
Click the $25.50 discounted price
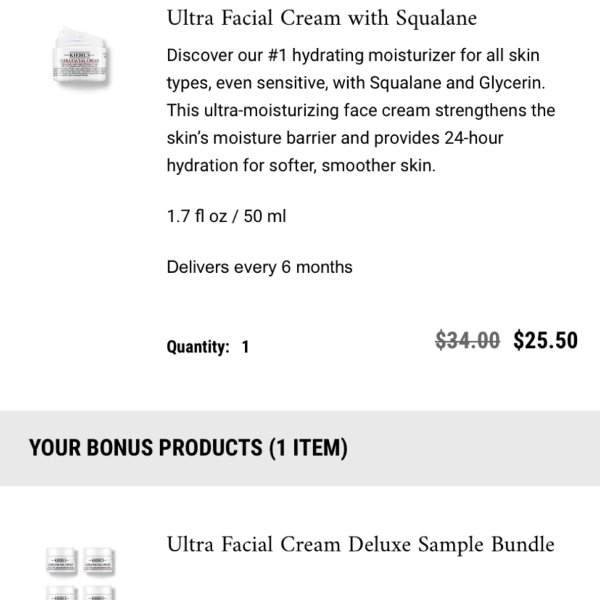point(545,340)
